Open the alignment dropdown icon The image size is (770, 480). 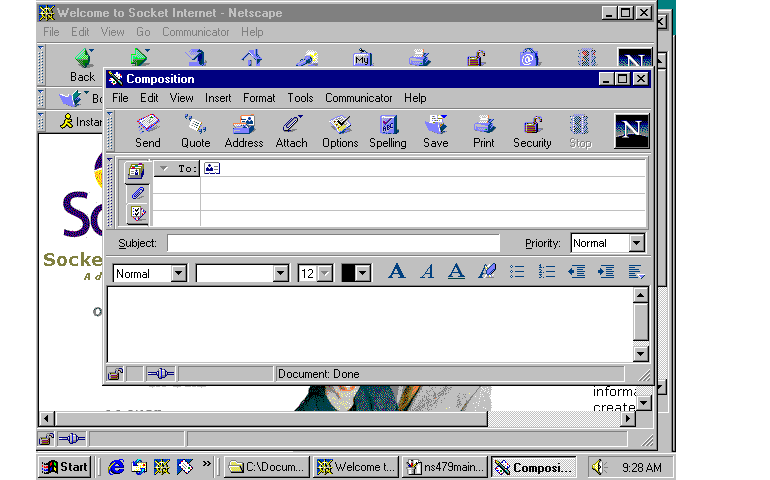pyautogui.click(x=636, y=272)
